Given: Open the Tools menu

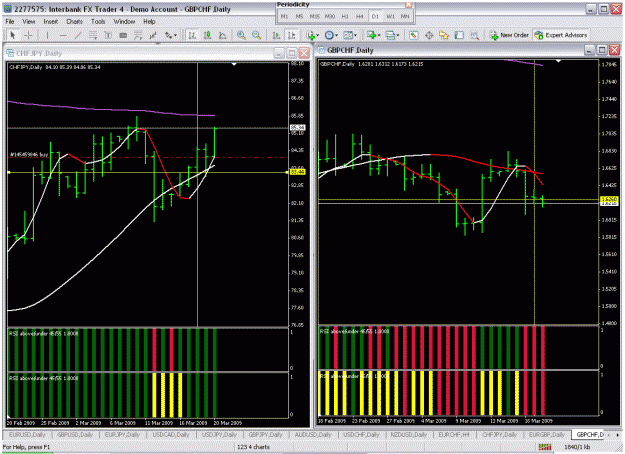Looking at the screenshot, I should point(98,22).
